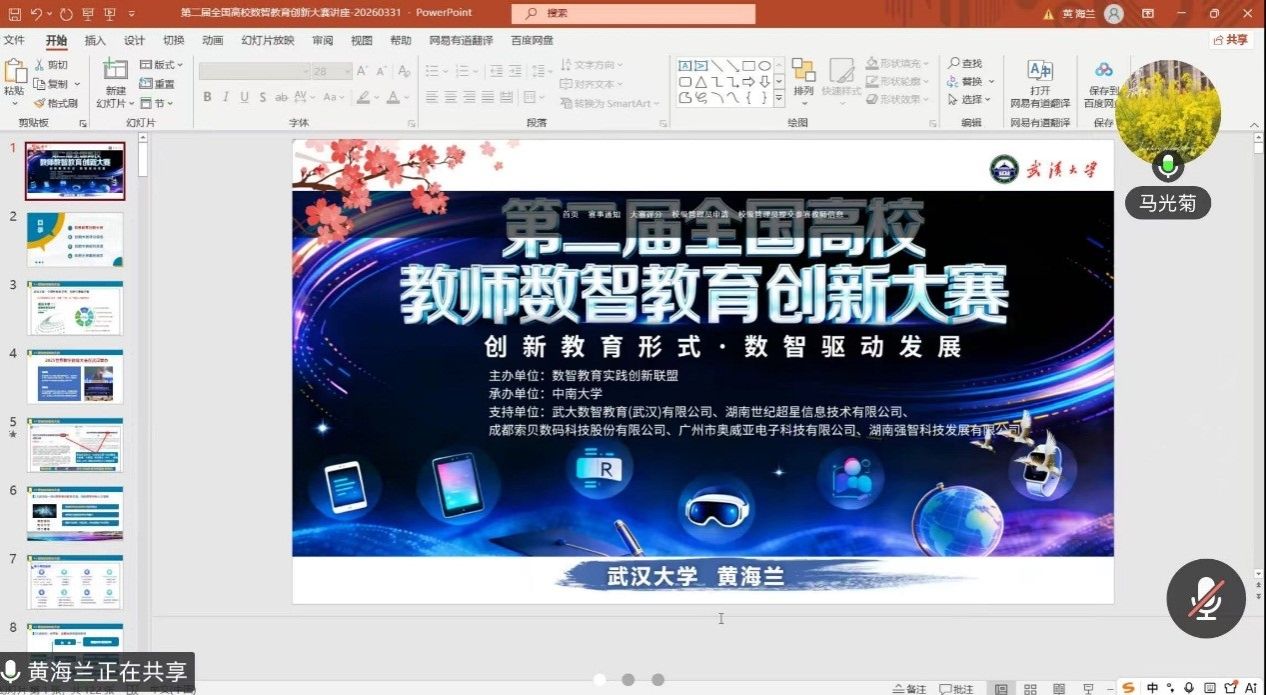Expand the Layout (版式) dropdown
The width and height of the screenshot is (1266, 695).
158,65
